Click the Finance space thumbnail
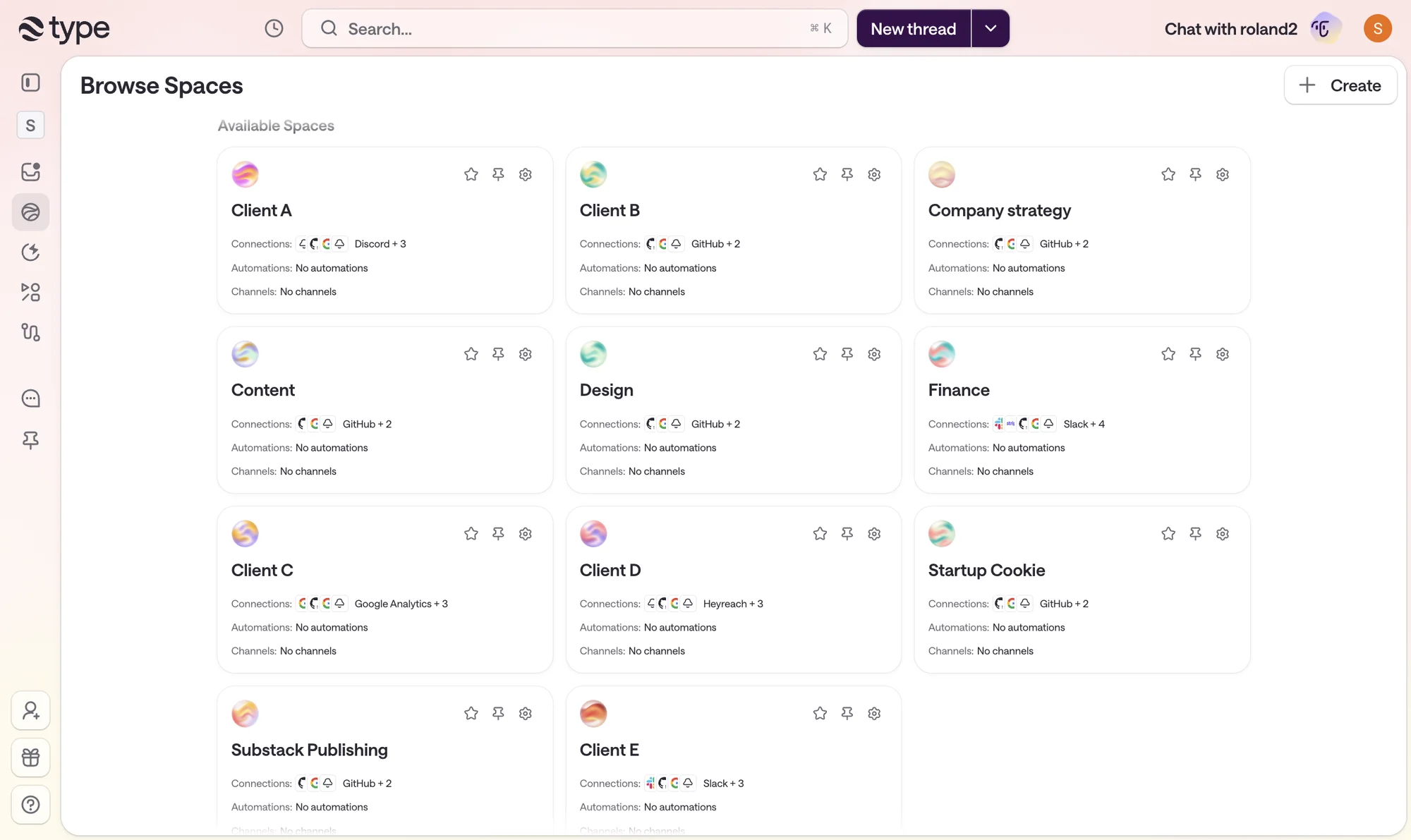 pyautogui.click(x=942, y=354)
